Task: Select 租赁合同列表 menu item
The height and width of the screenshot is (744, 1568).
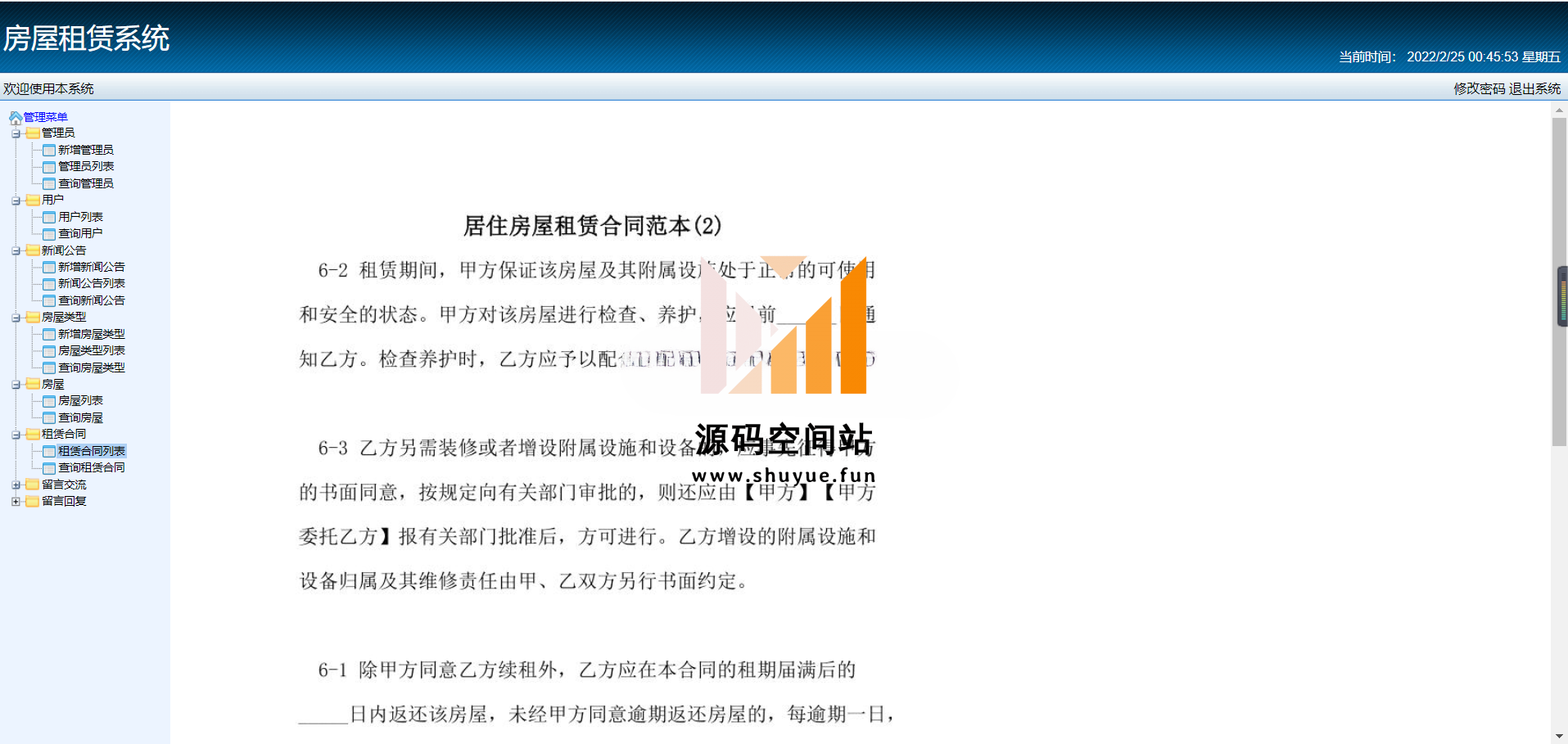Action: click(x=92, y=451)
